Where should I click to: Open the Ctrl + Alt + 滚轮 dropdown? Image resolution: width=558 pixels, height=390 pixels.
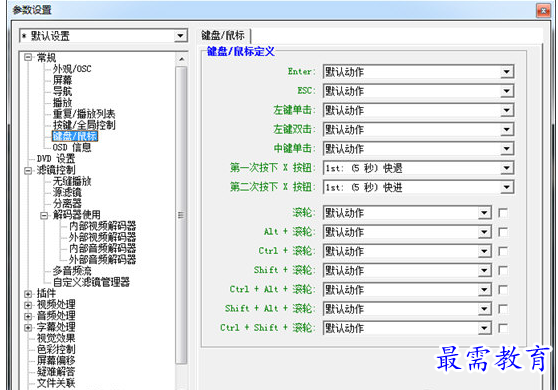(407, 290)
